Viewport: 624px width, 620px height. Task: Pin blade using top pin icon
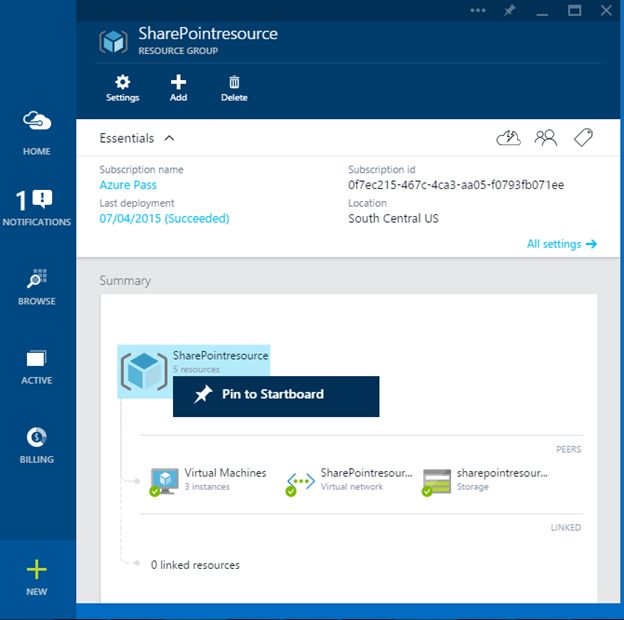point(509,10)
